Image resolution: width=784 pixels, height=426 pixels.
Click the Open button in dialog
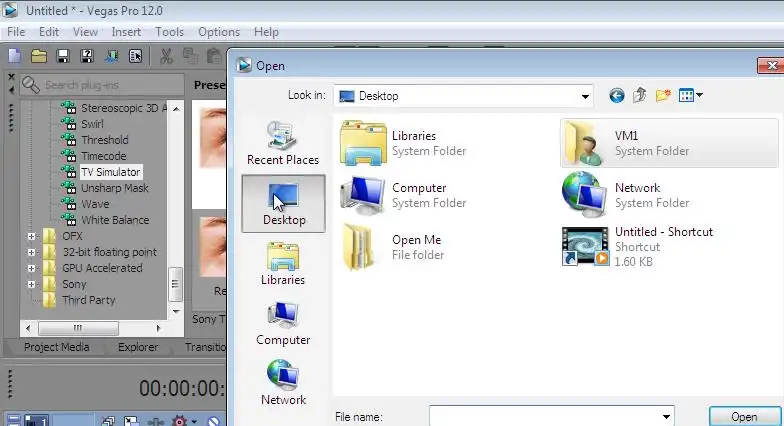coord(744,416)
